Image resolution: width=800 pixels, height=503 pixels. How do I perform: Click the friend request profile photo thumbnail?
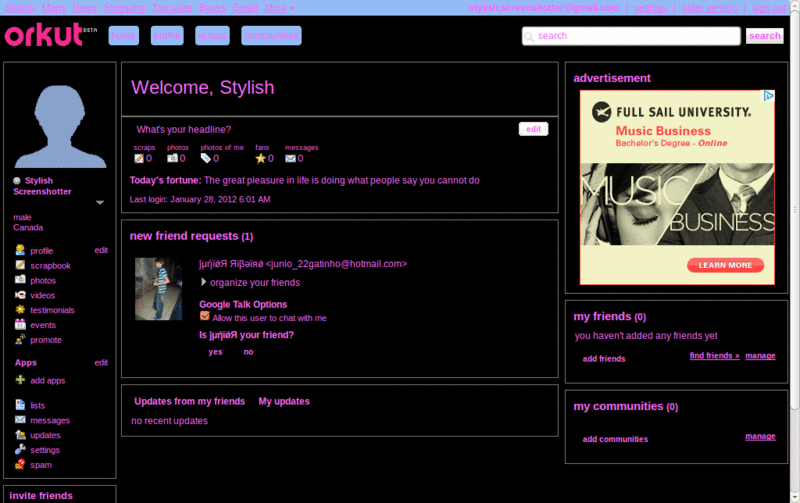(x=158, y=289)
